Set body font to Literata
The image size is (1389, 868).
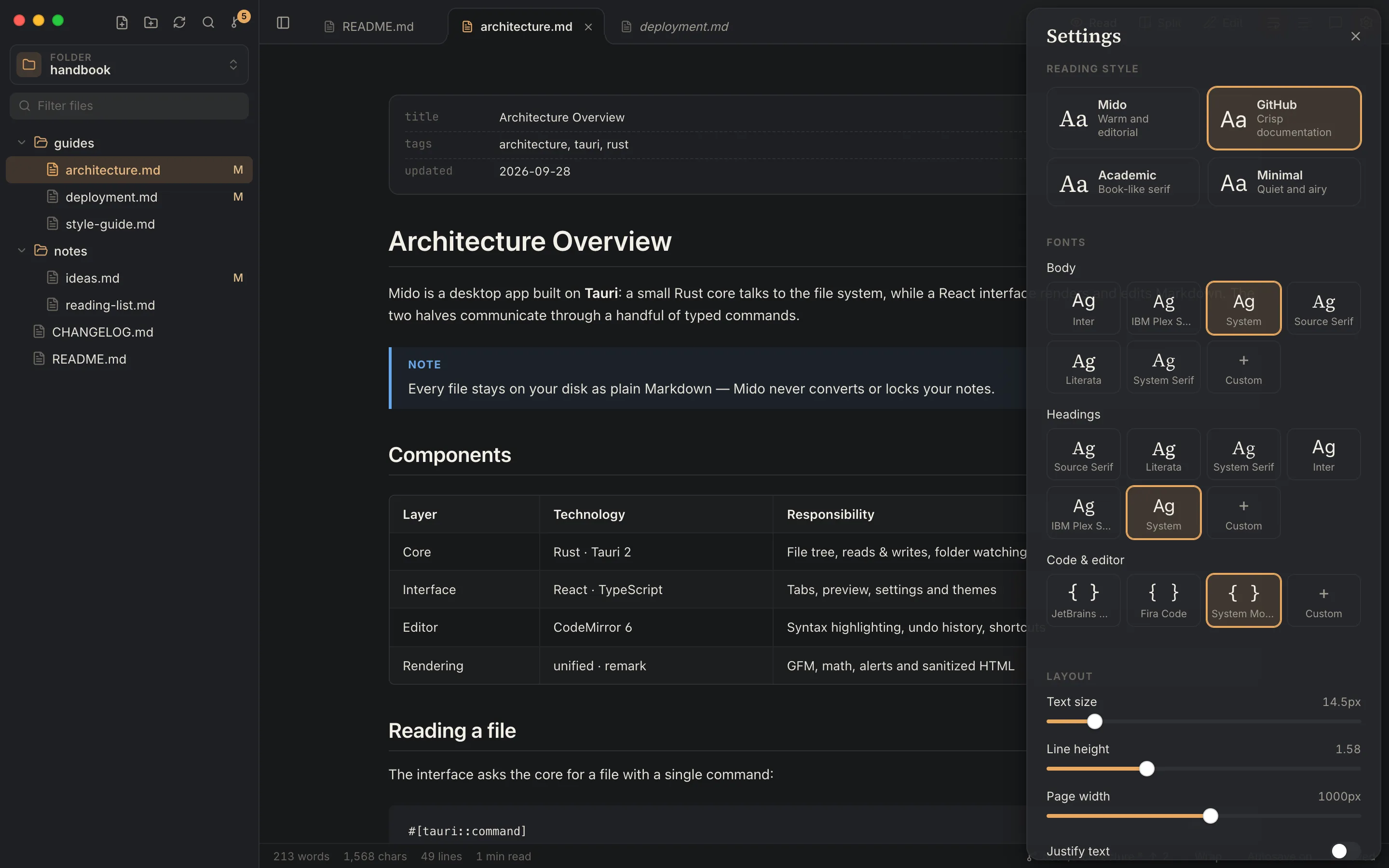[1083, 367]
